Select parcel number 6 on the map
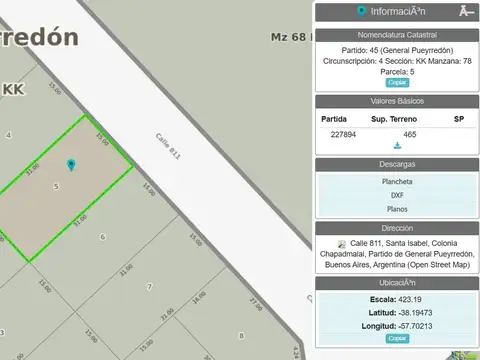 point(103,237)
